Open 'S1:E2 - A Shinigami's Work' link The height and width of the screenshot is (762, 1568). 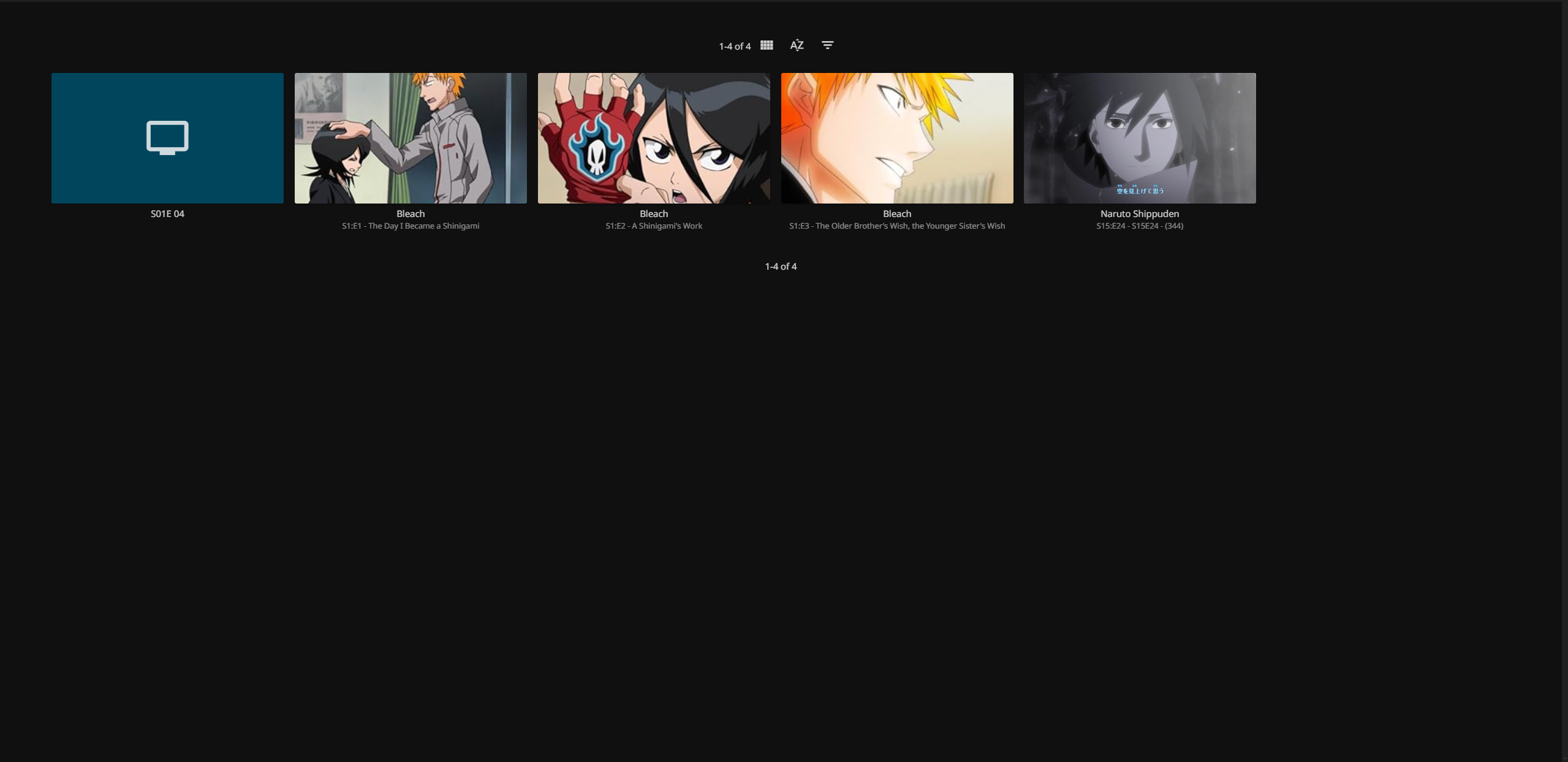tap(654, 226)
